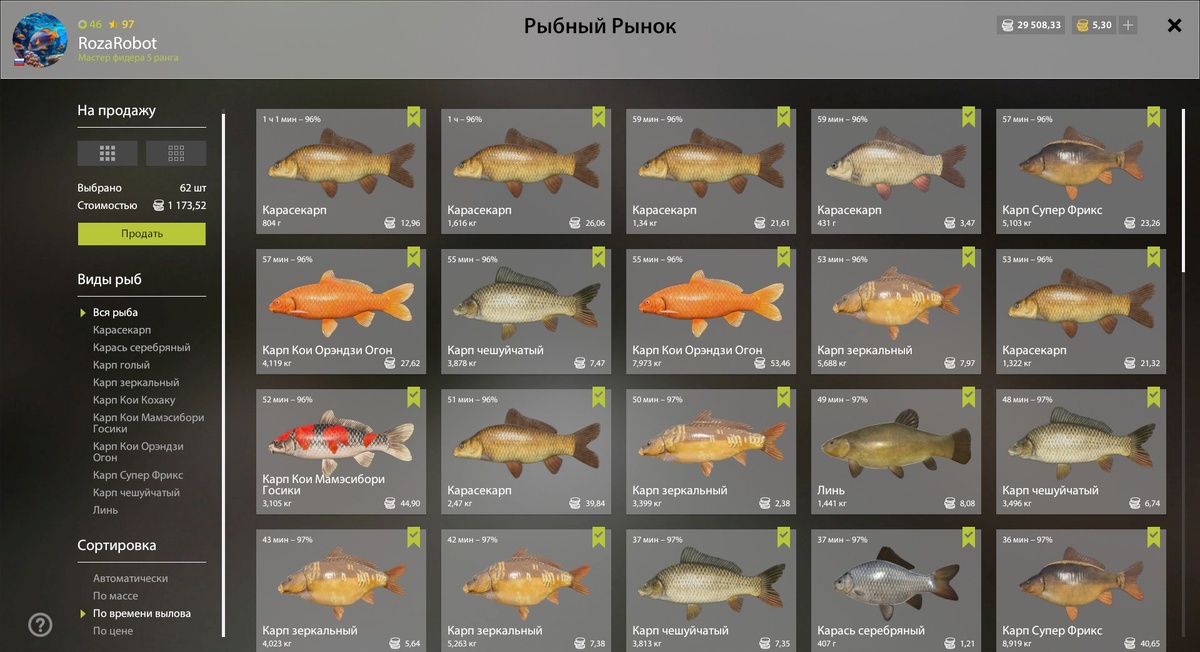Click the Продать sell button
Viewport: 1200px width, 652px height.
coord(142,234)
